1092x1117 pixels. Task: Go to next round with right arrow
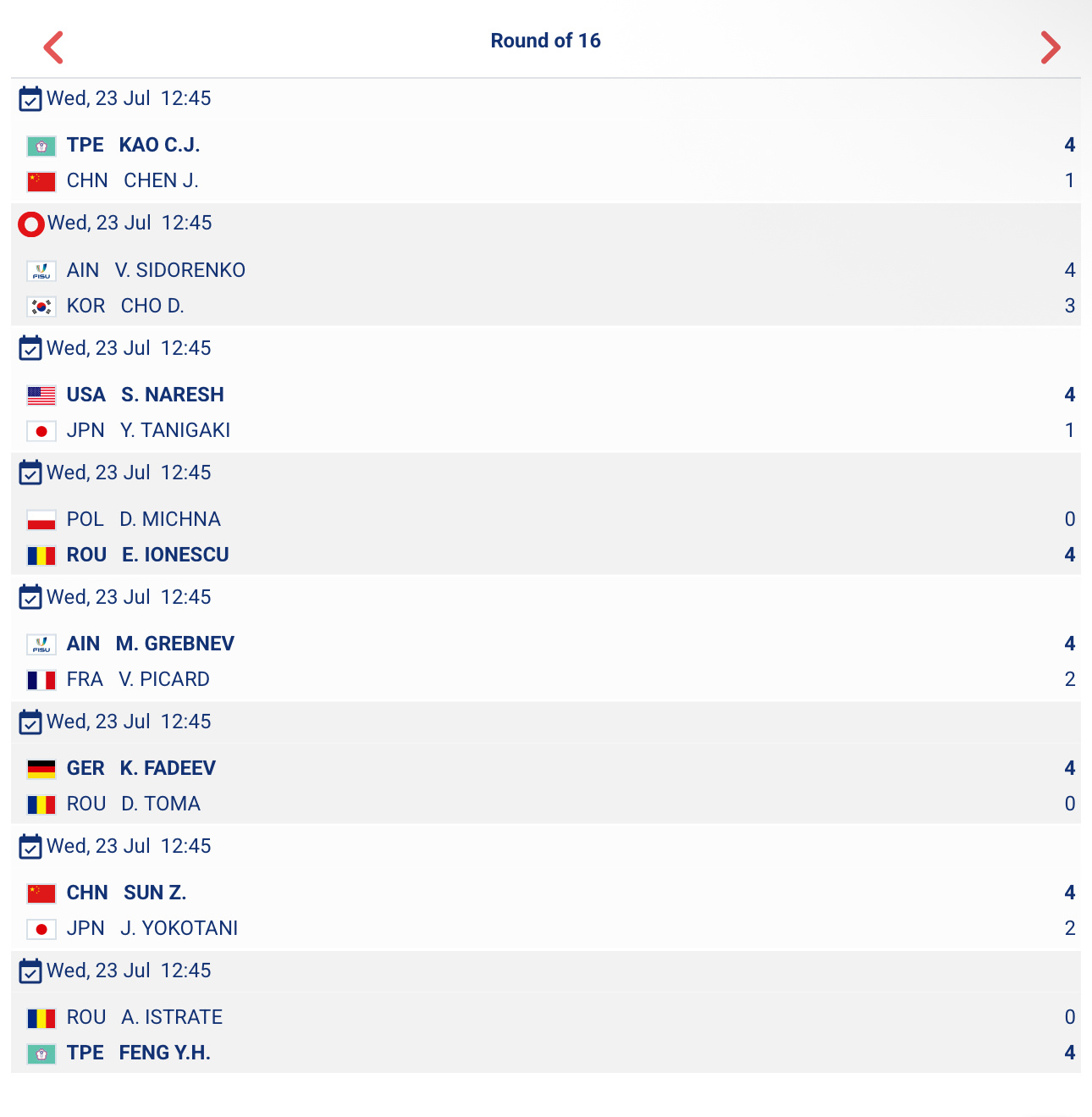(x=1051, y=47)
